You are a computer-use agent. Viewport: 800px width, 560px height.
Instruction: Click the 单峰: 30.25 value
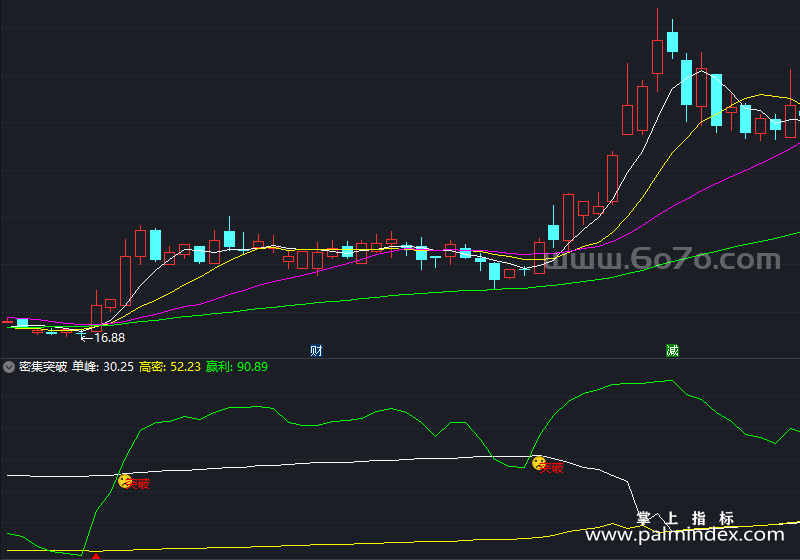[x=103, y=367]
